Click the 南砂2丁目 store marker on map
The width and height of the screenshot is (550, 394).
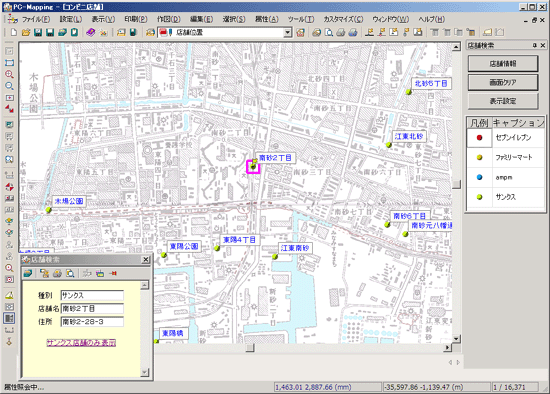pos(253,167)
